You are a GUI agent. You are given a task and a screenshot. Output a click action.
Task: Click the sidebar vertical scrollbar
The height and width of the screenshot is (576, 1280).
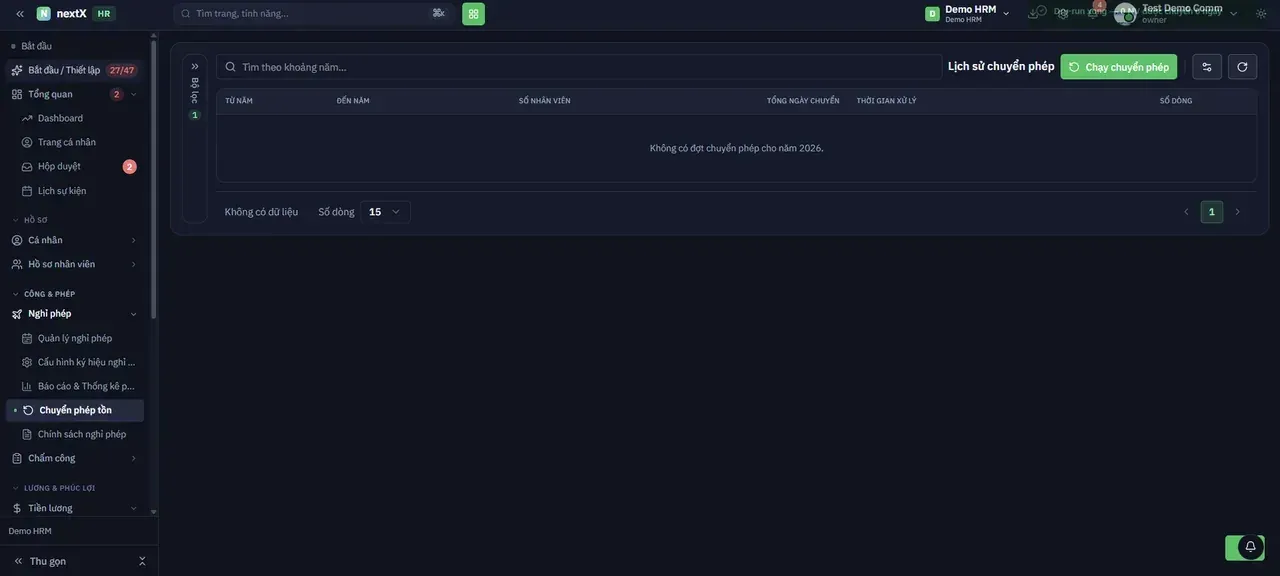pos(153,180)
